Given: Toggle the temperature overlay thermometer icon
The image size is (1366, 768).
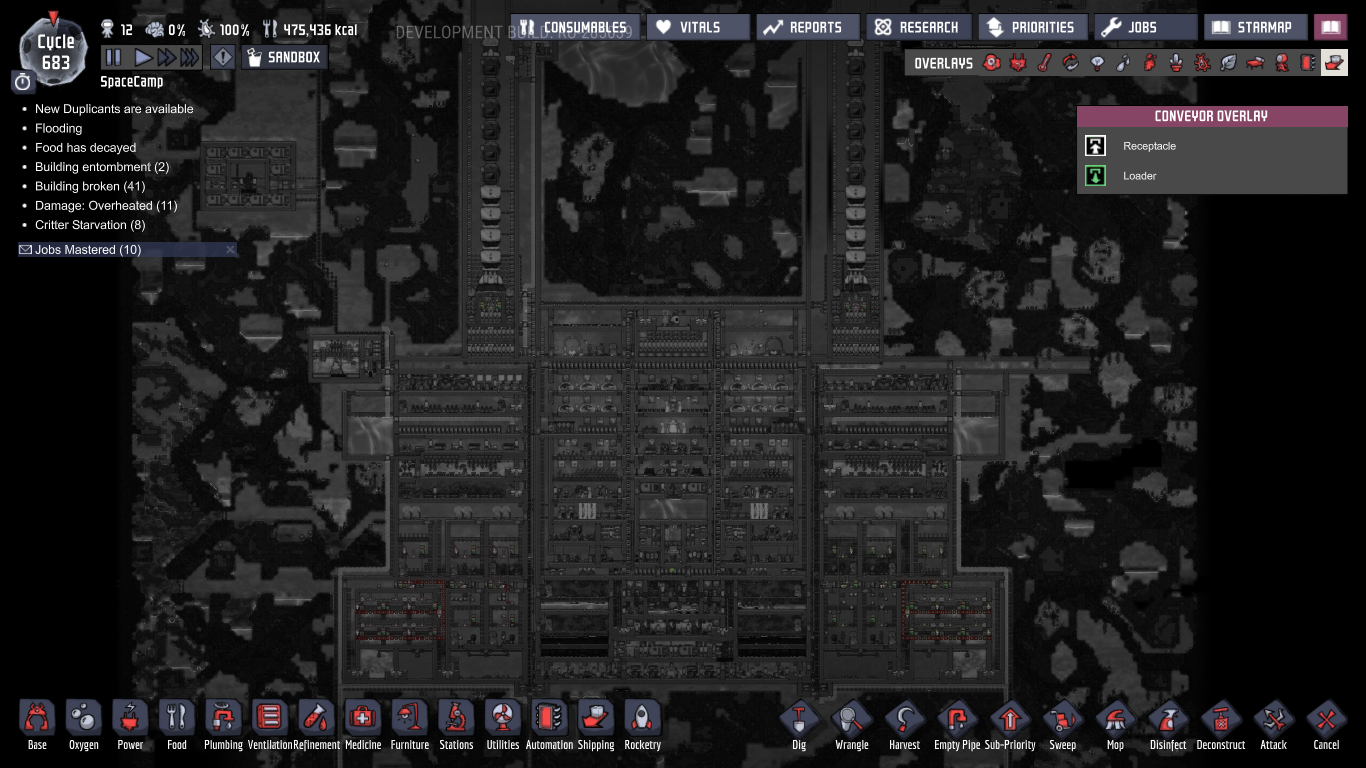Looking at the screenshot, I should point(1044,63).
